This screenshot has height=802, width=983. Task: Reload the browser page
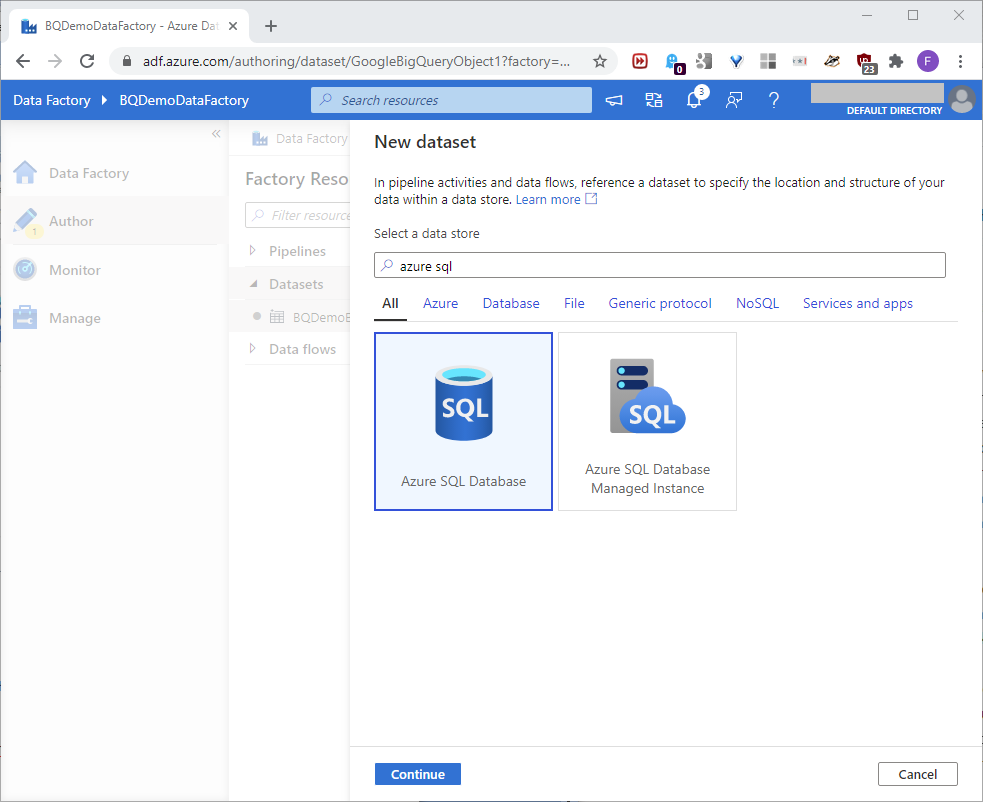87,61
